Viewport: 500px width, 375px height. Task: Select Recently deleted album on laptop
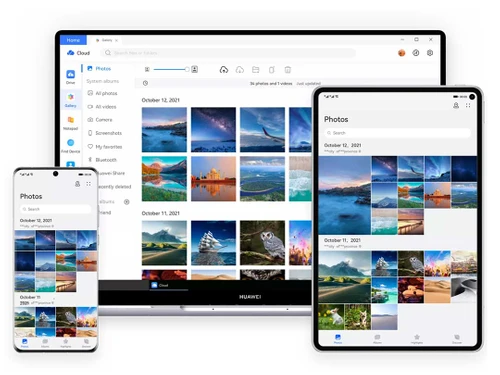[x=115, y=187]
